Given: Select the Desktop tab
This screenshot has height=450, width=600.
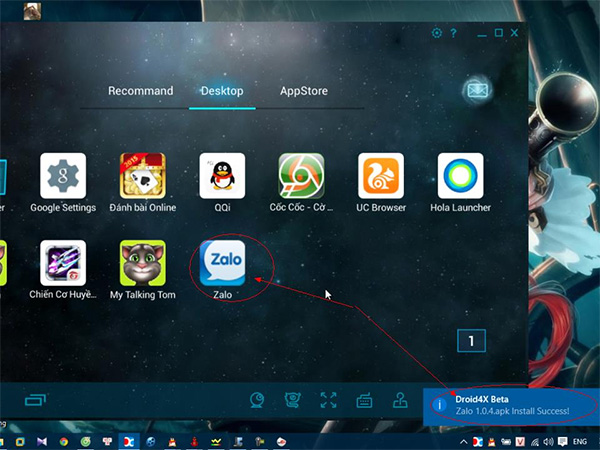Looking at the screenshot, I should 222,91.
